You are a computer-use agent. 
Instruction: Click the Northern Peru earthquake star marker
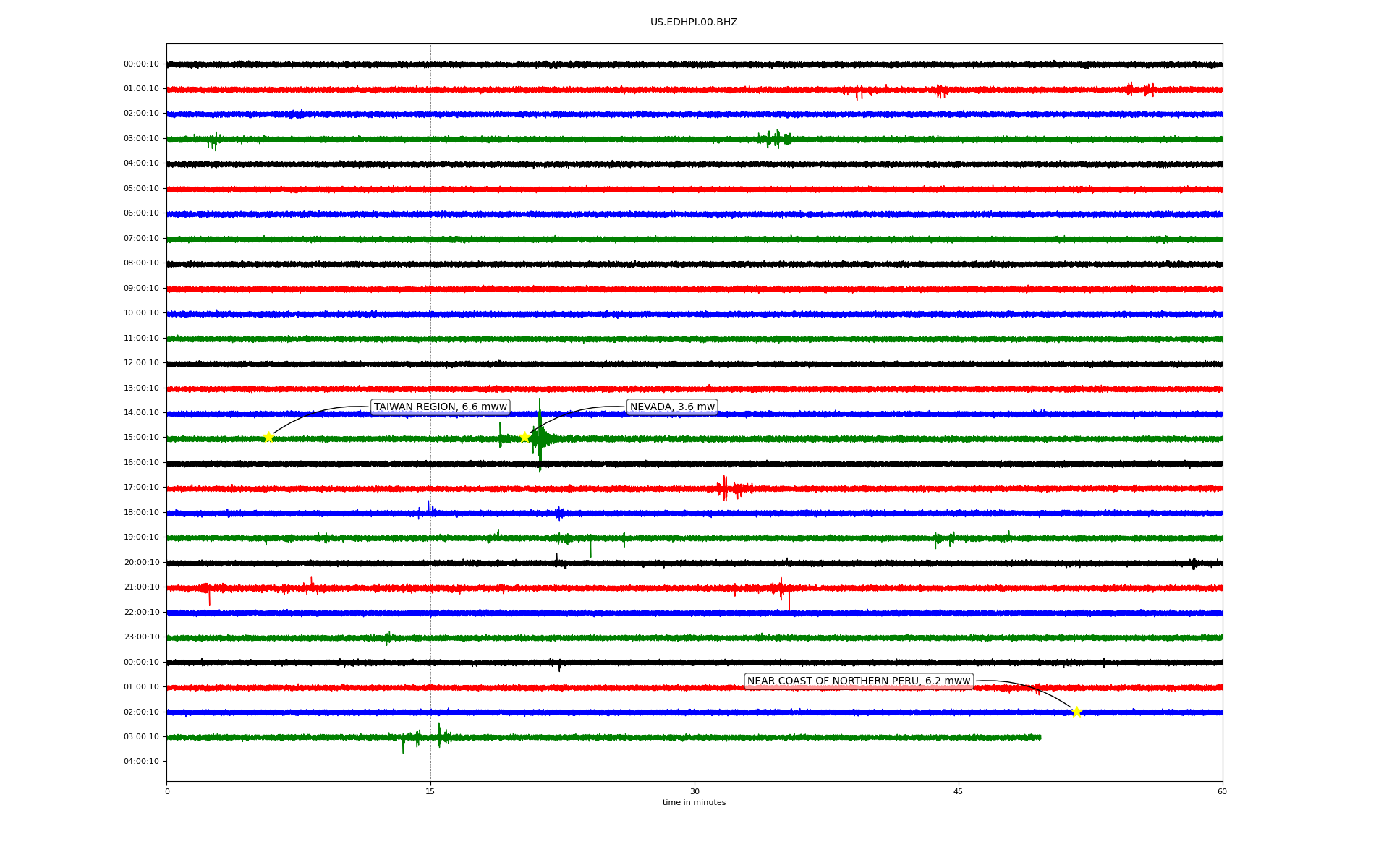(1076, 712)
